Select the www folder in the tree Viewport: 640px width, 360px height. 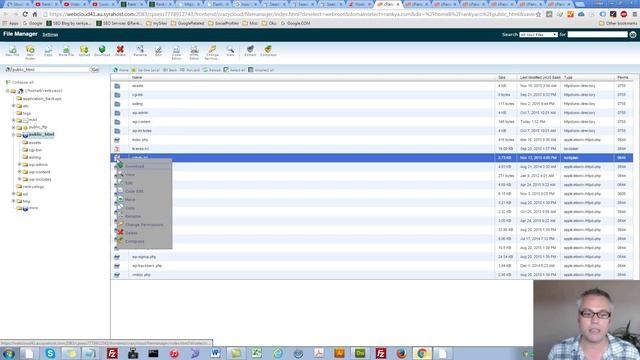33,208
